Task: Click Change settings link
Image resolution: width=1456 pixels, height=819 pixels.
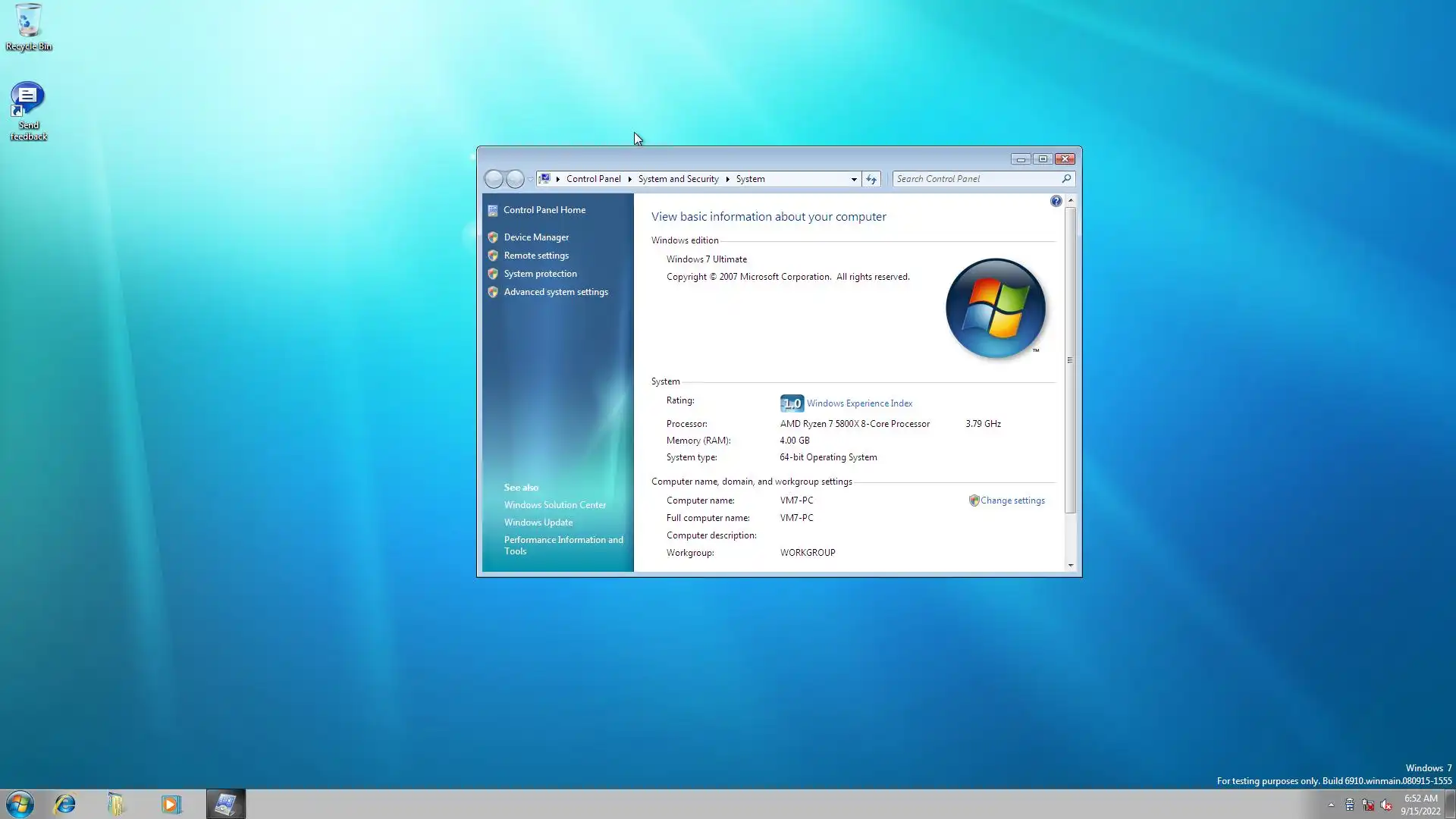Action: 1012,500
